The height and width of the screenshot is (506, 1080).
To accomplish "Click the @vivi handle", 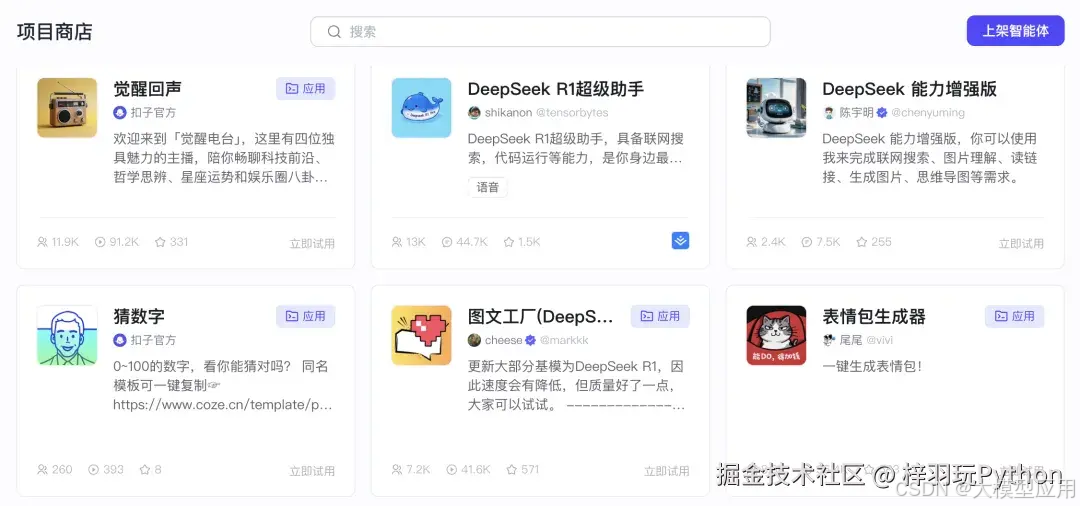I will coord(880,340).
